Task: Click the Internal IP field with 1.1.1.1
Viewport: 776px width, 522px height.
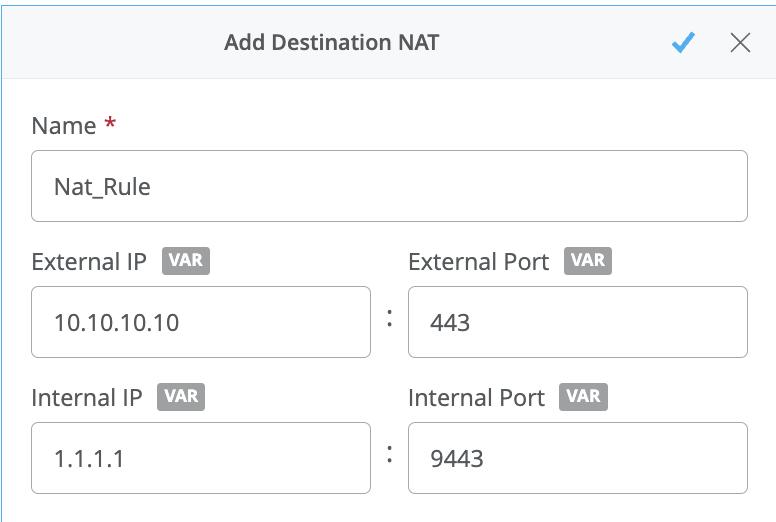Action: coord(201,458)
